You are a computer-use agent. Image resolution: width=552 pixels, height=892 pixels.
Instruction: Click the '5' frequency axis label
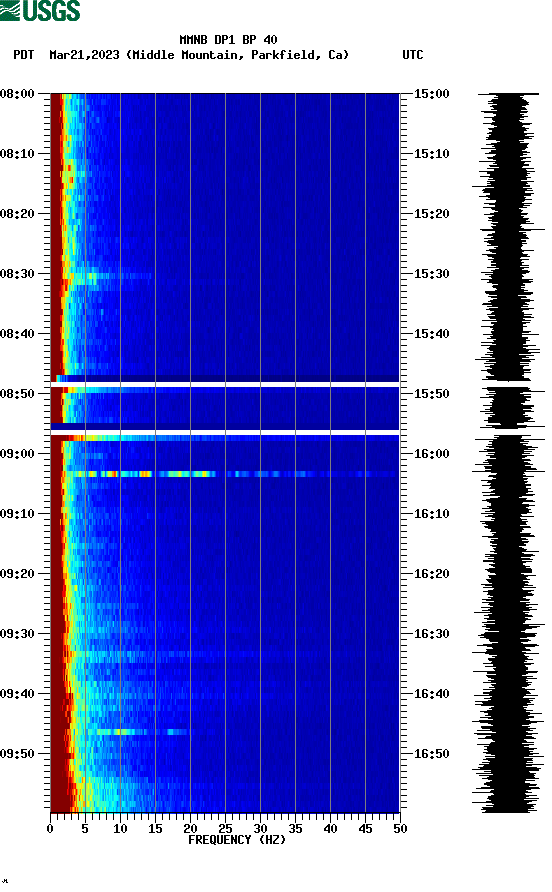click(85, 828)
